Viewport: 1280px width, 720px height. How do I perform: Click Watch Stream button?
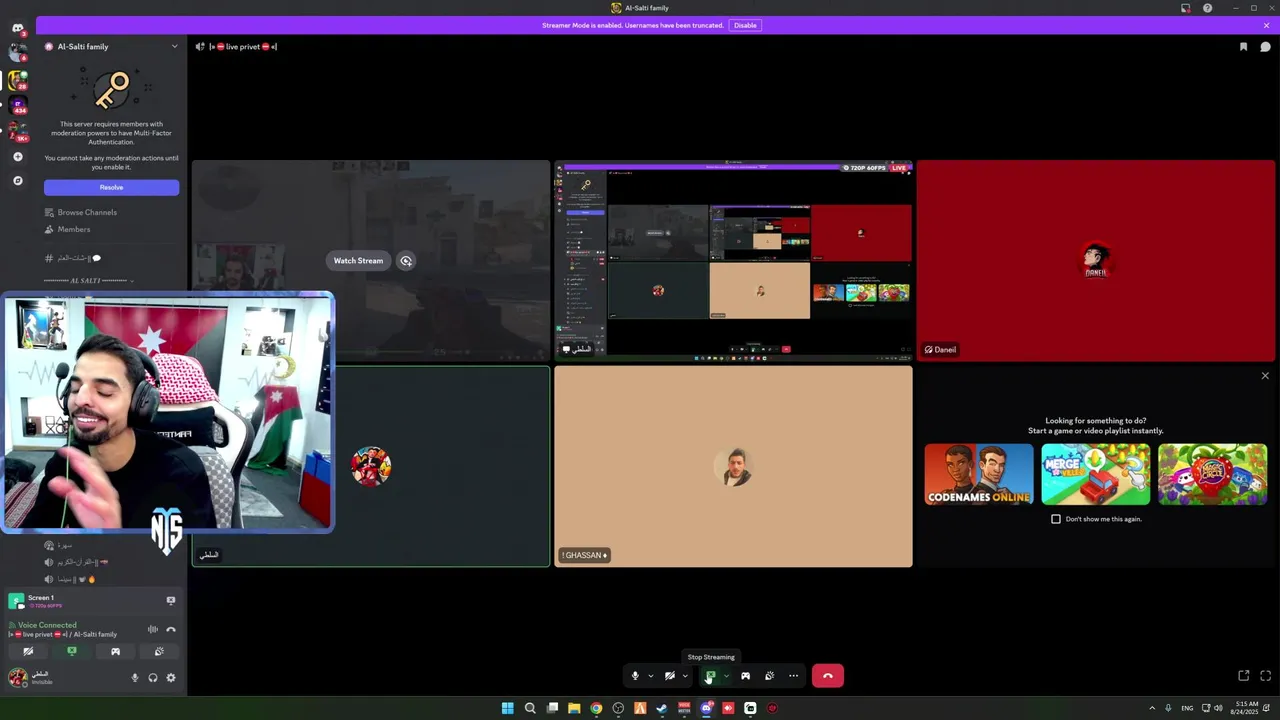[358, 261]
